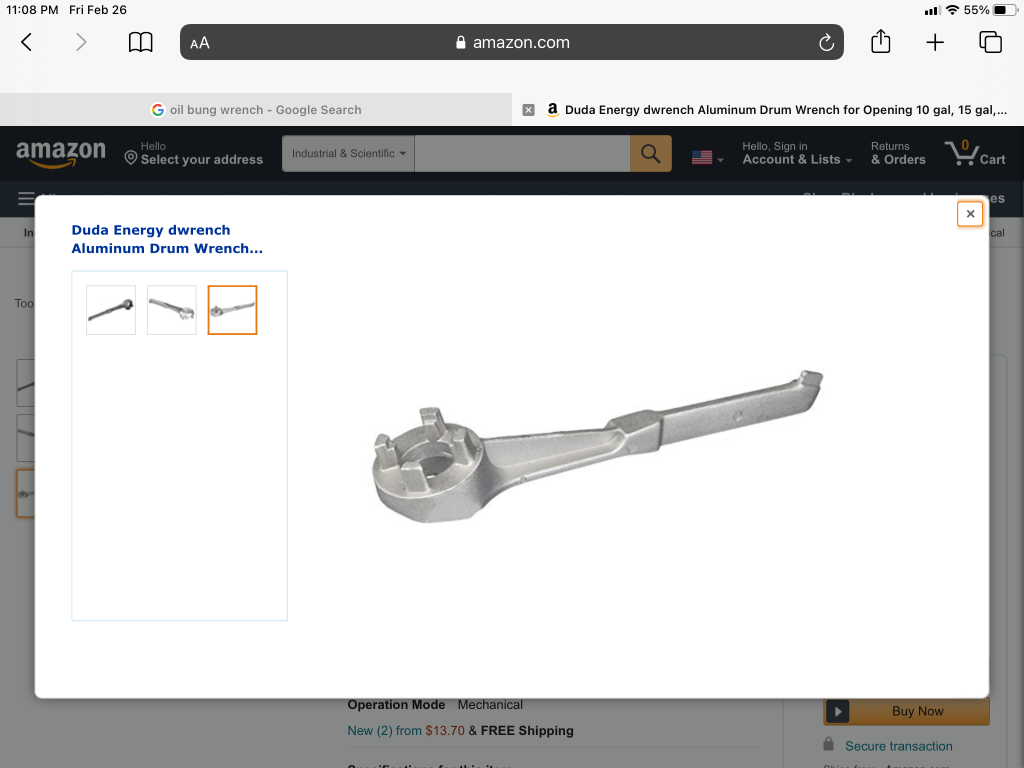This screenshot has height=768, width=1024.
Task: Add a new Safari tab with plus icon
Action: (935, 42)
